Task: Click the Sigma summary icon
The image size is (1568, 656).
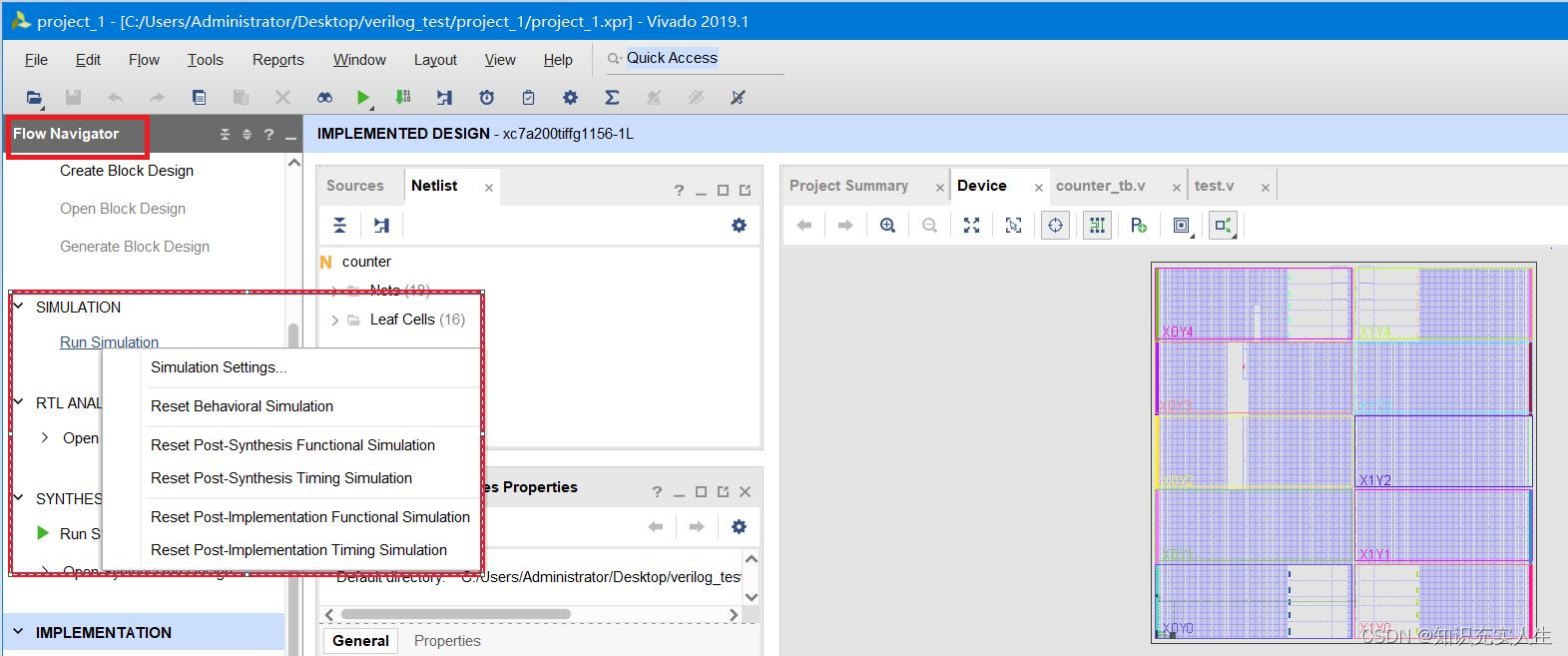Action: coord(612,98)
